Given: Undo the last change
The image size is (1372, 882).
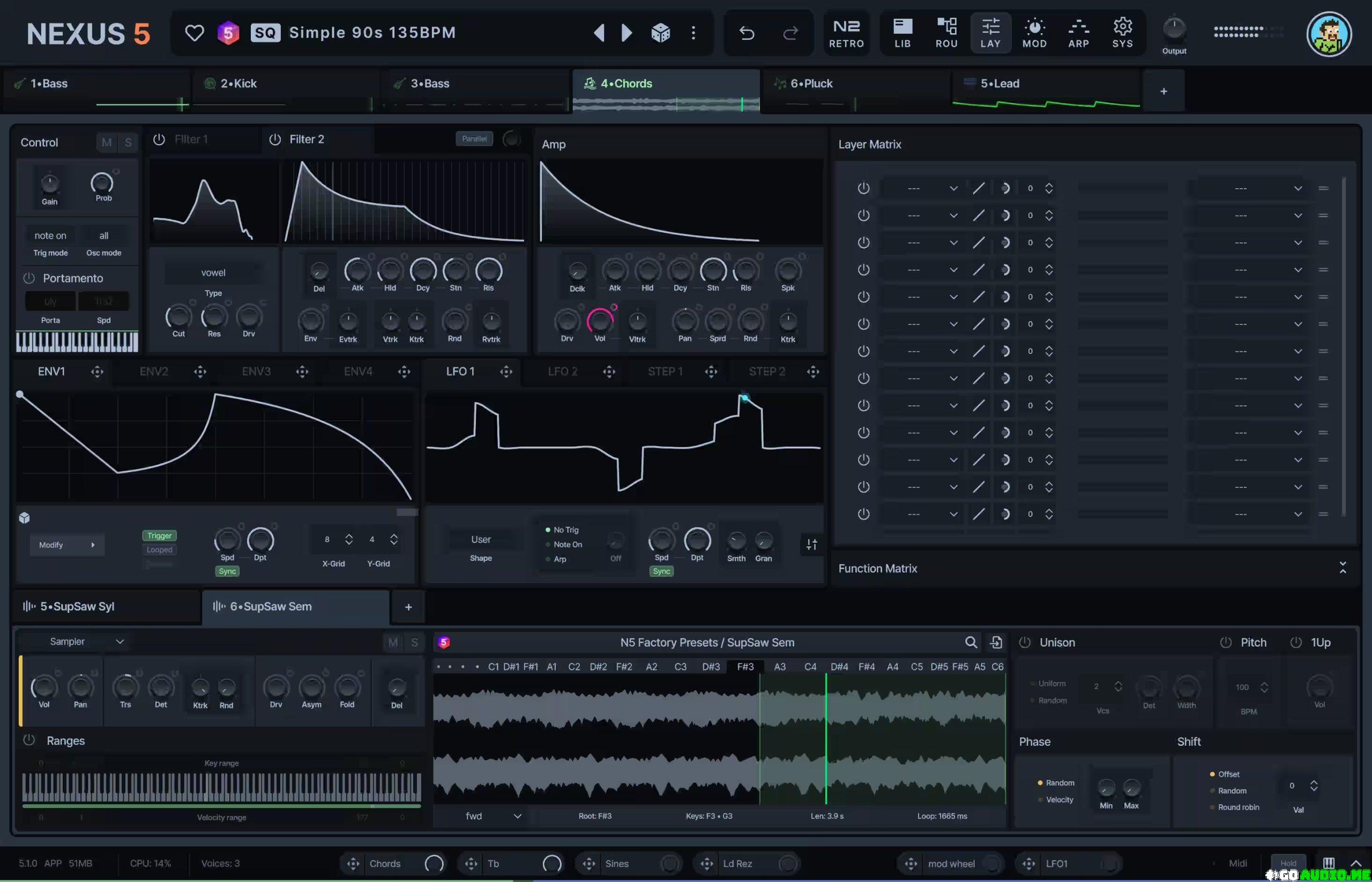Looking at the screenshot, I should pos(747,33).
